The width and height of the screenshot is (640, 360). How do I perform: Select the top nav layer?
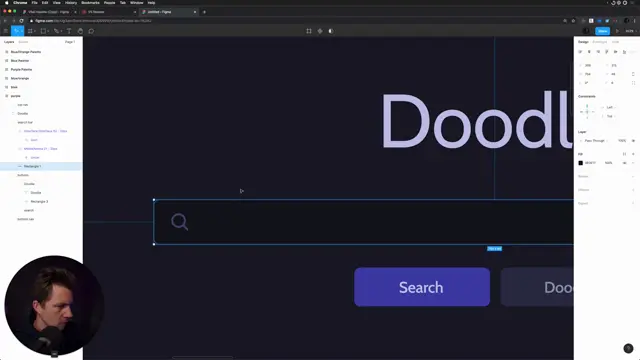22,105
